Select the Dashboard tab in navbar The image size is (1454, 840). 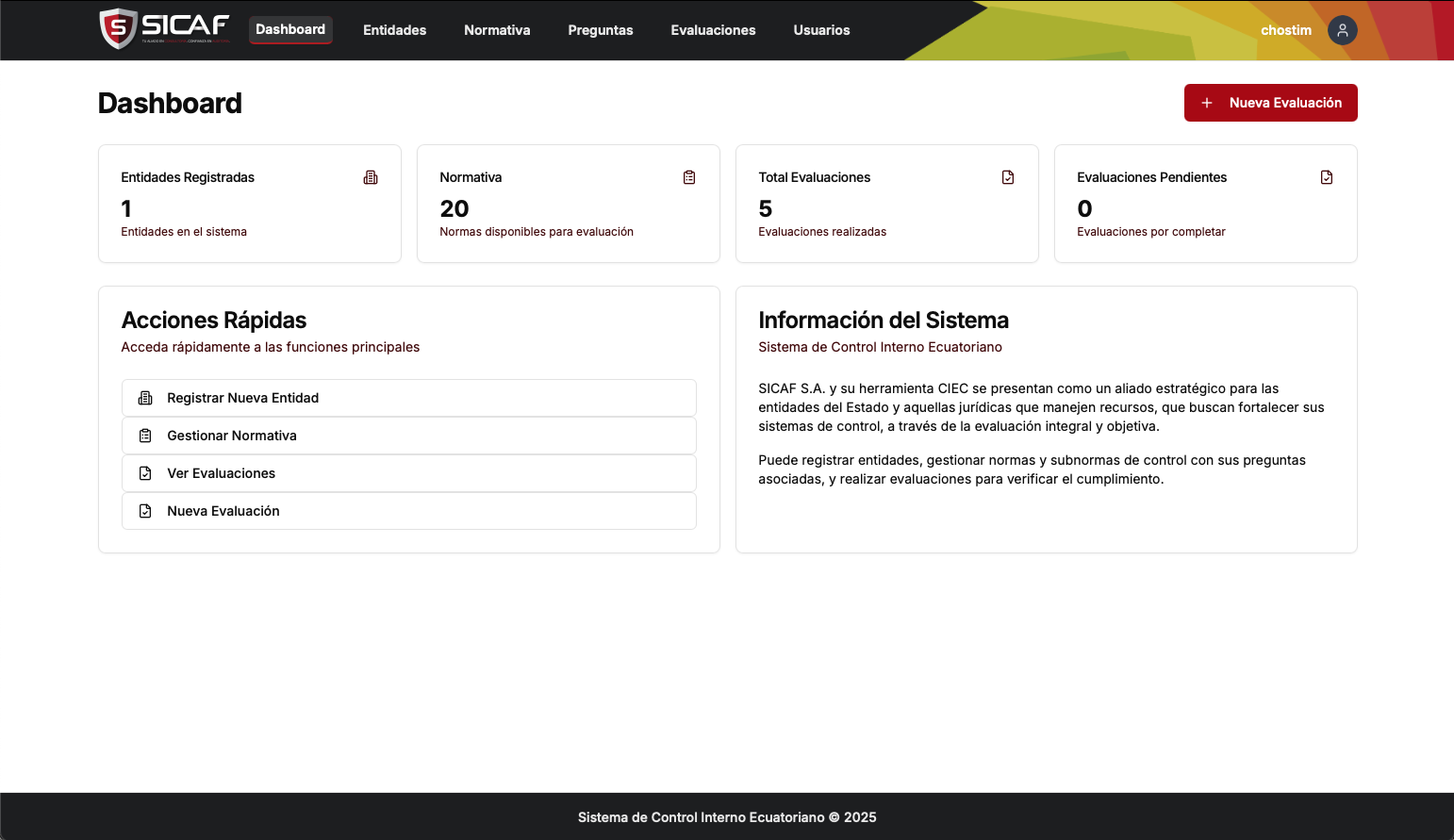[x=290, y=29]
